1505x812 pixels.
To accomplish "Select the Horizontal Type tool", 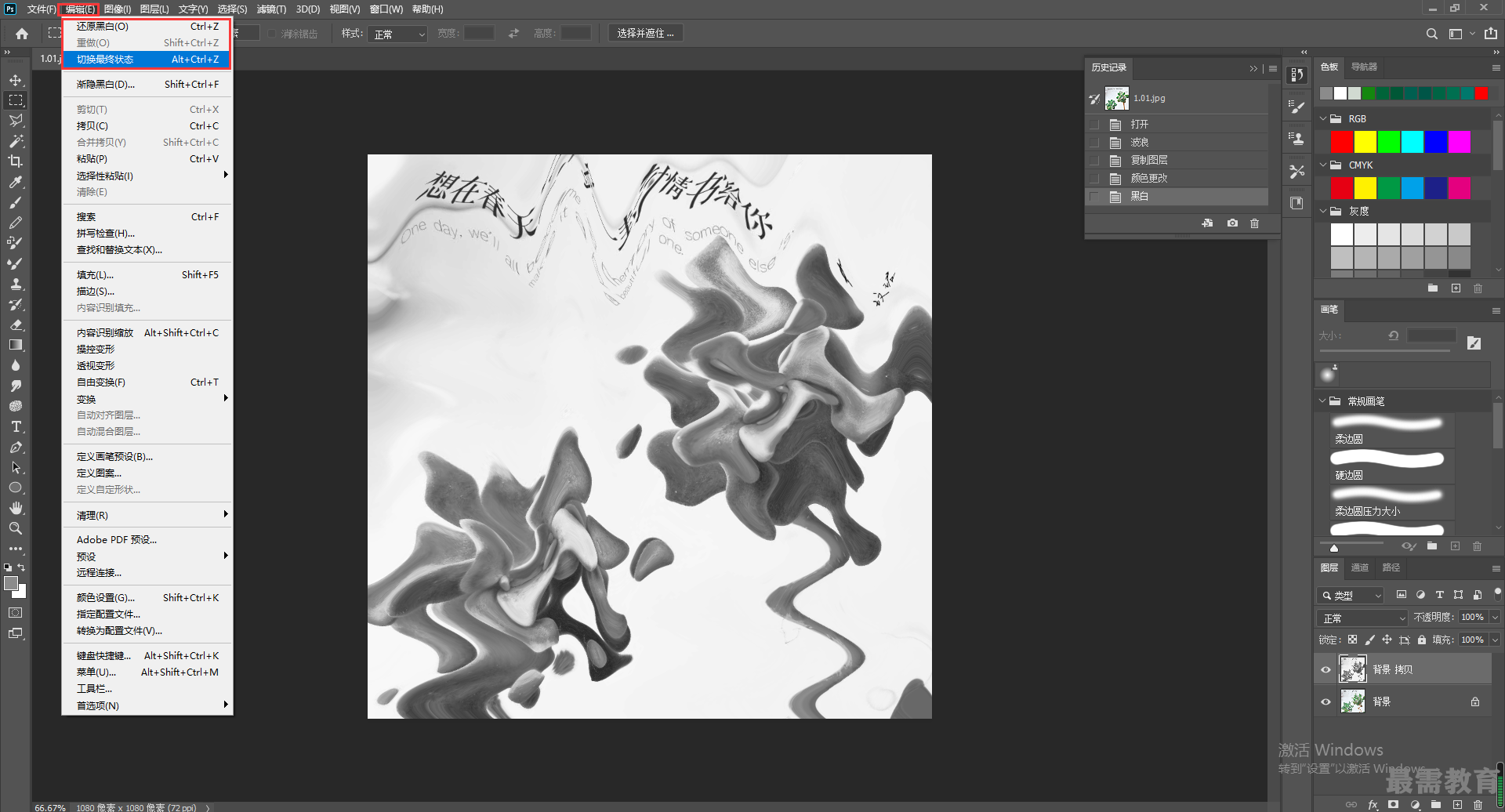I will [x=16, y=426].
